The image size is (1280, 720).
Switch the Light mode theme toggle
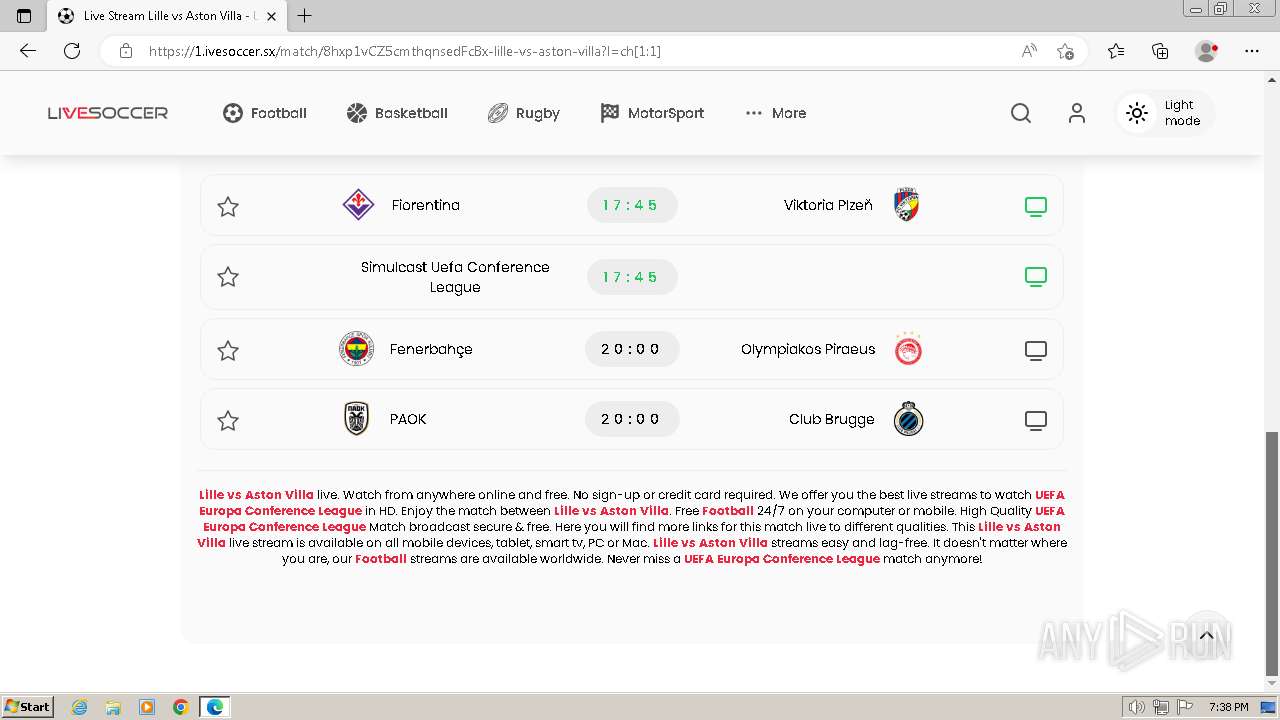[1165, 113]
